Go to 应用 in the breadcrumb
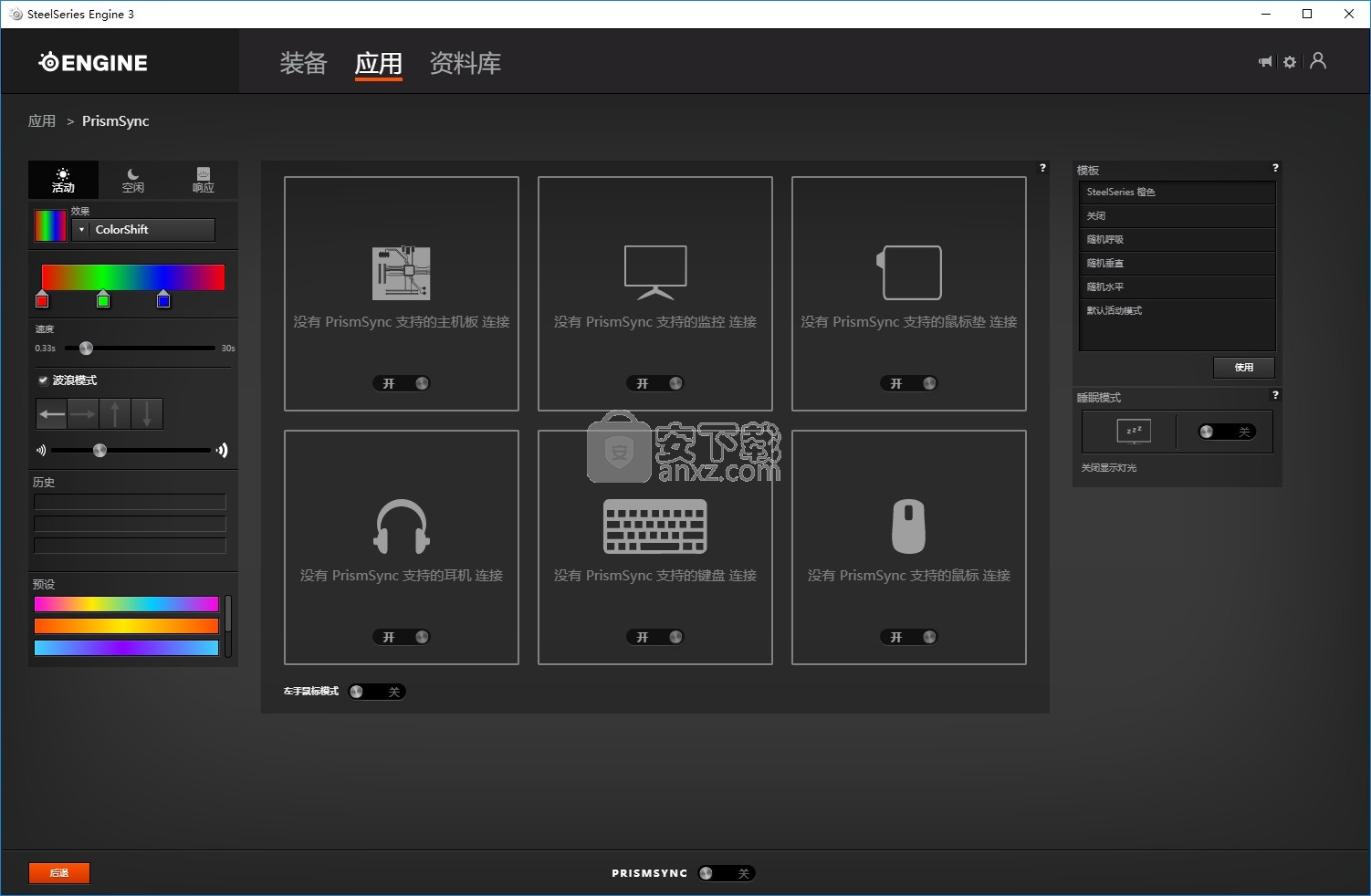This screenshot has height=896, width=1371. (x=42, y=120)
